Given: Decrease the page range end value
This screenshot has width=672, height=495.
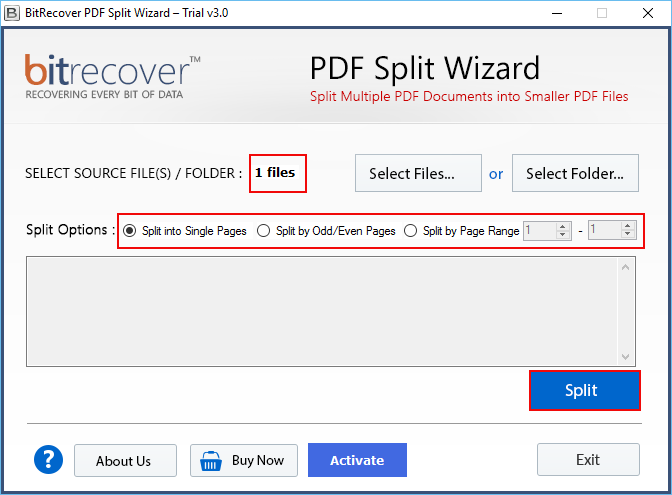Looking at the screenshot, I should [627, 234].
